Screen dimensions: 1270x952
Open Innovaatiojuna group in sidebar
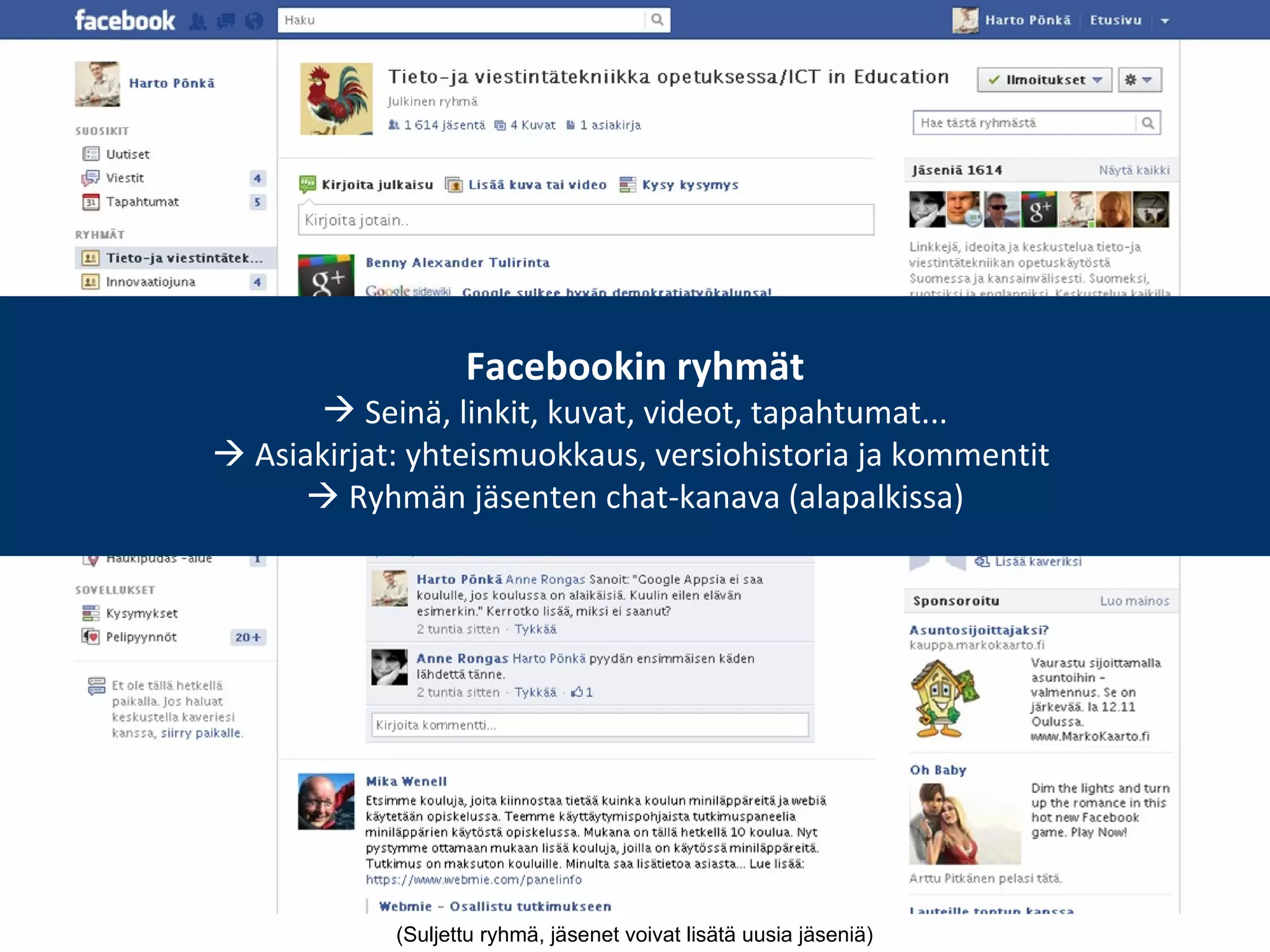150,282
